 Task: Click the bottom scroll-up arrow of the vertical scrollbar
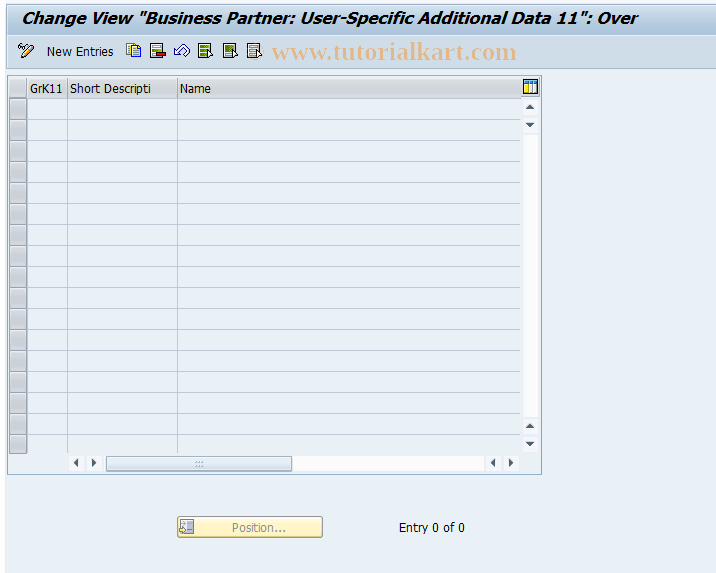(530, 426)
